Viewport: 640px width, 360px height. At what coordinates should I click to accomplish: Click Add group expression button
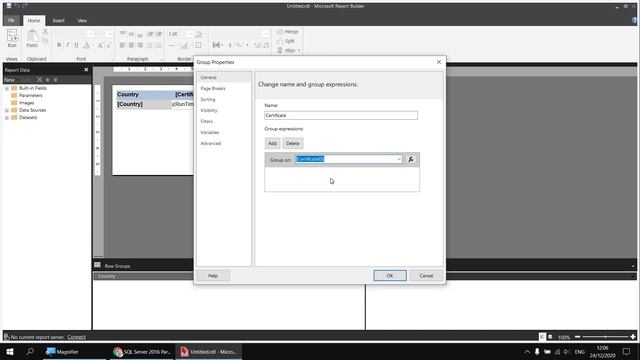click(272, 143)
